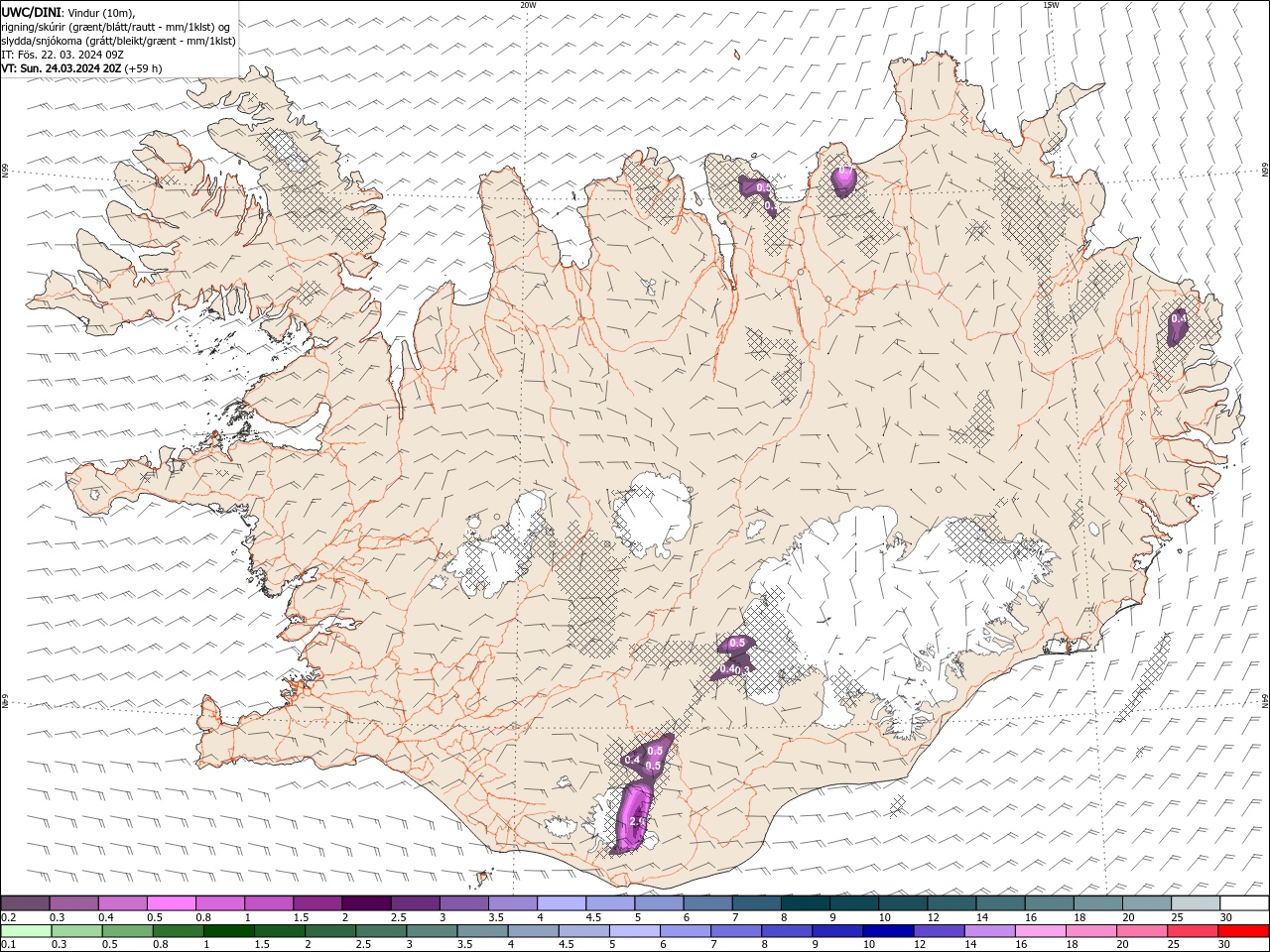The height and width of the screenshot is (952, 1270).
Task: Click the 'rigning/skúrir' legend description line
Action: pyautogui.click(x=117, y=26)
